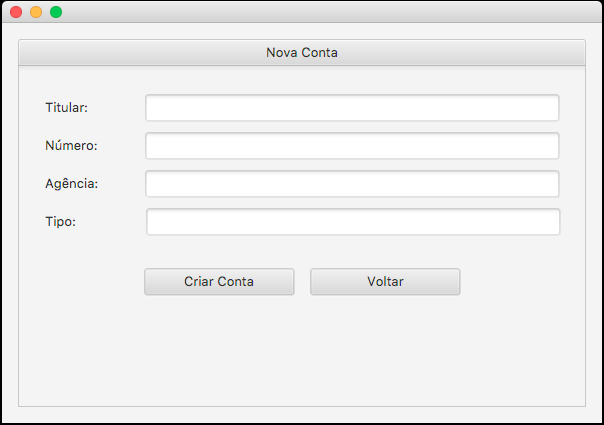Close the window with red button
Screen dimensions: 604x425
pos(16,12)
